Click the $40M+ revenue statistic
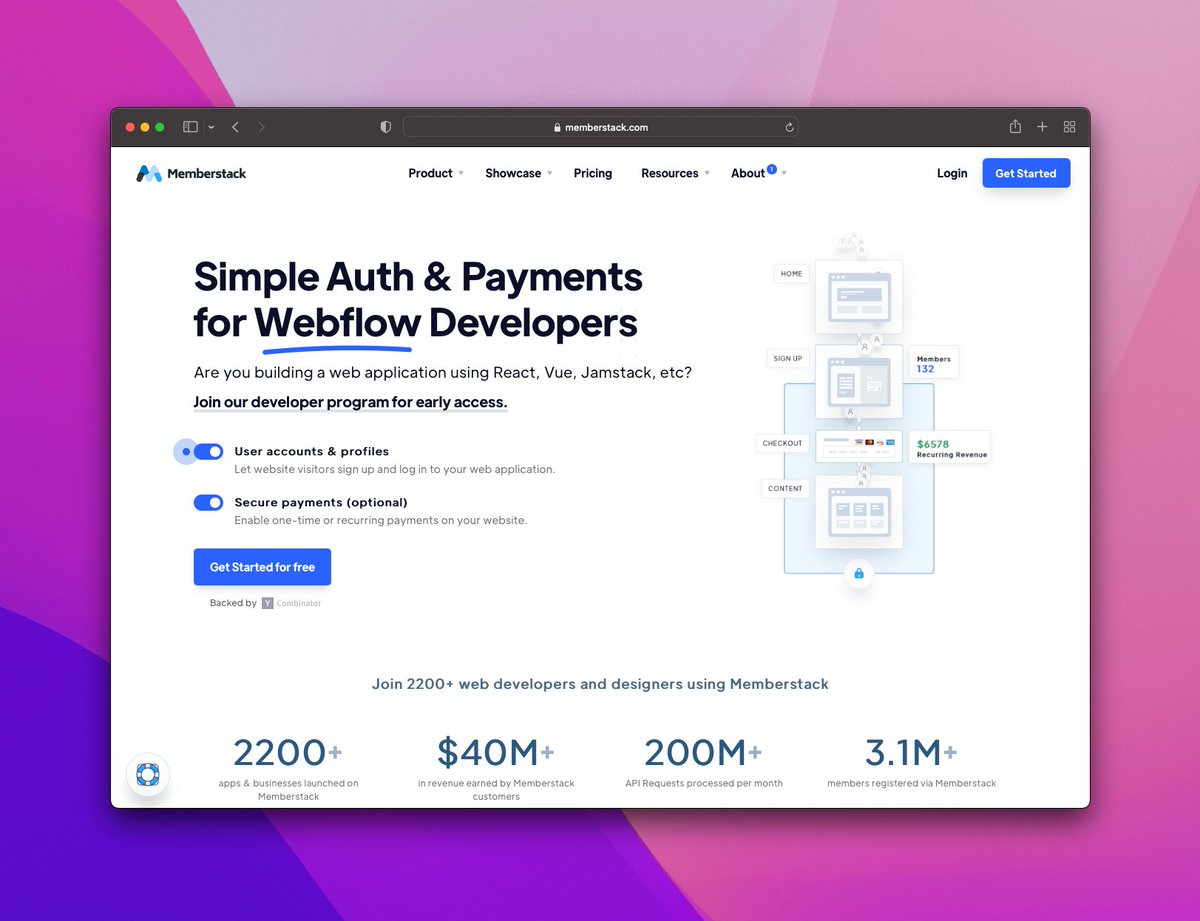1200x921 pixels. point(496,767)
